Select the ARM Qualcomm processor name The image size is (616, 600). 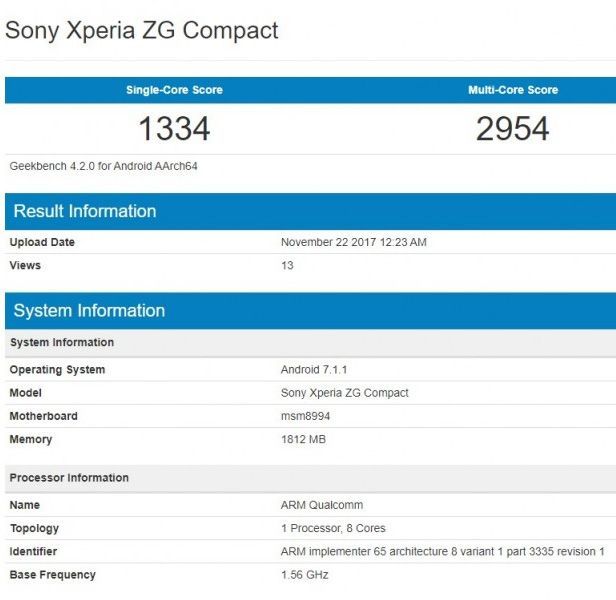coord(322,505)
